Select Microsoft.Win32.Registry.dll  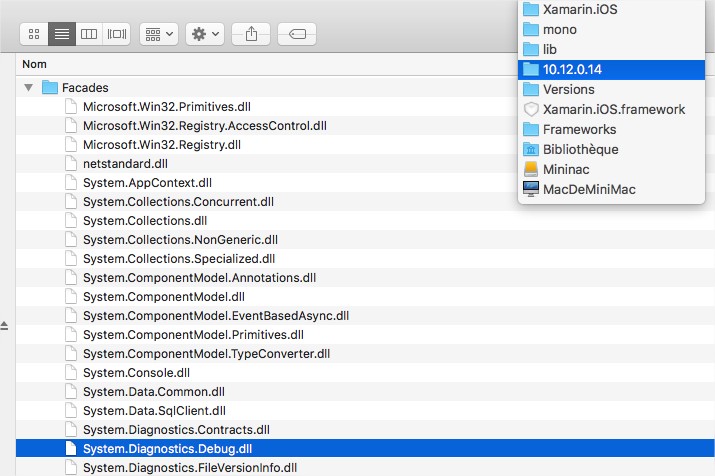tap(162, 145)
